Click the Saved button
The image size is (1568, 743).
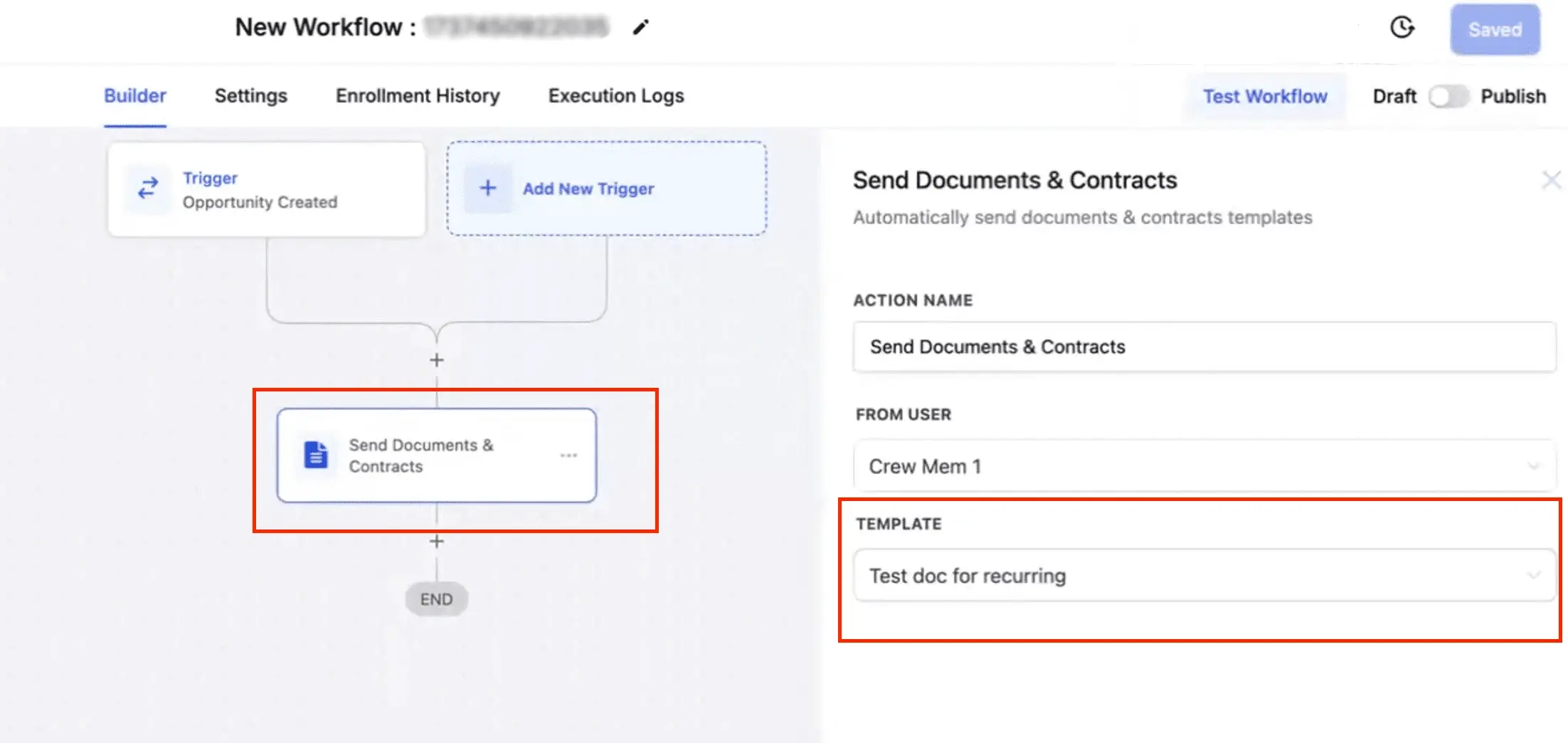(1495, 29)
